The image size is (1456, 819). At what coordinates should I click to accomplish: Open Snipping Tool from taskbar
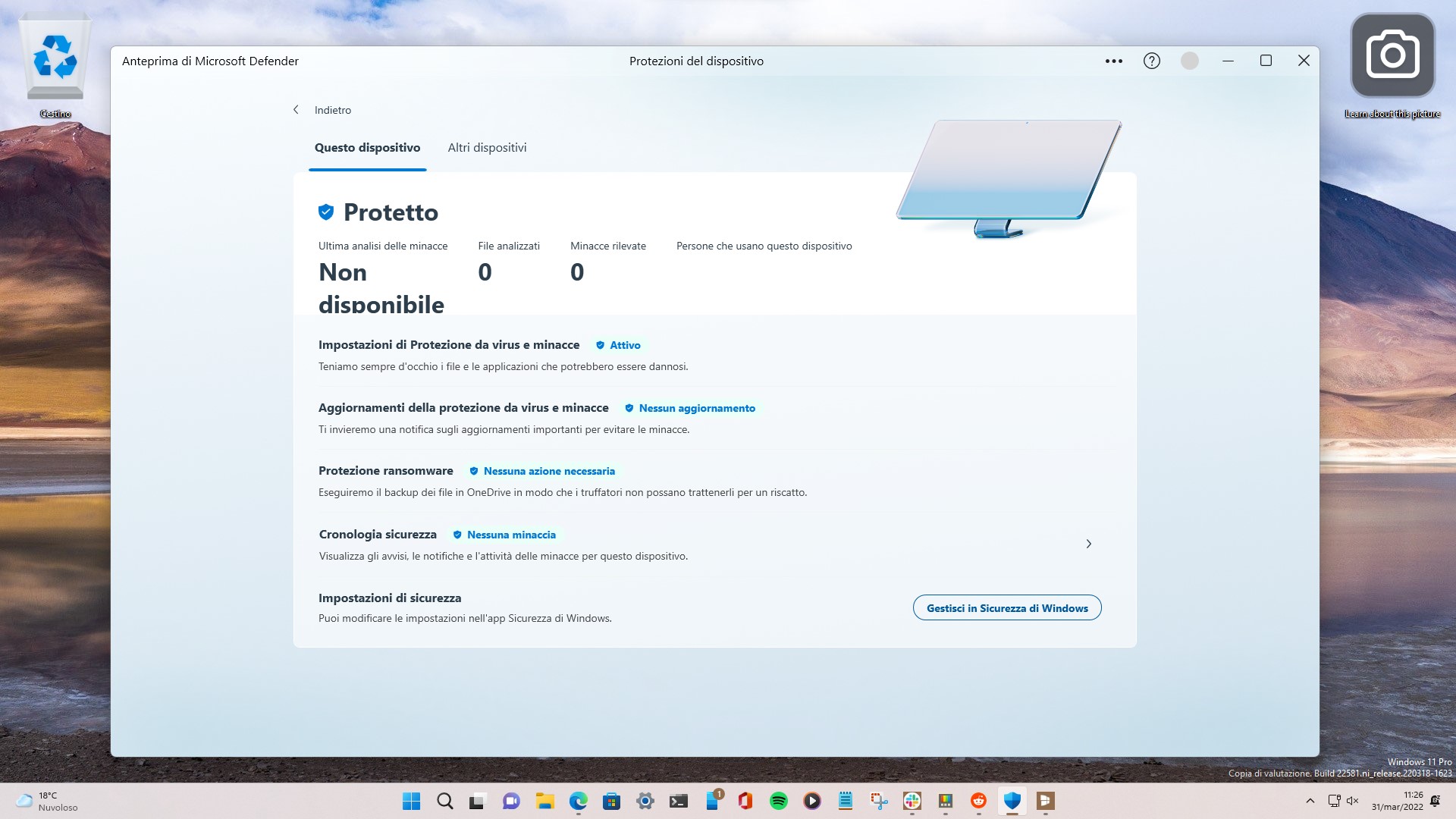click(878, 801)
